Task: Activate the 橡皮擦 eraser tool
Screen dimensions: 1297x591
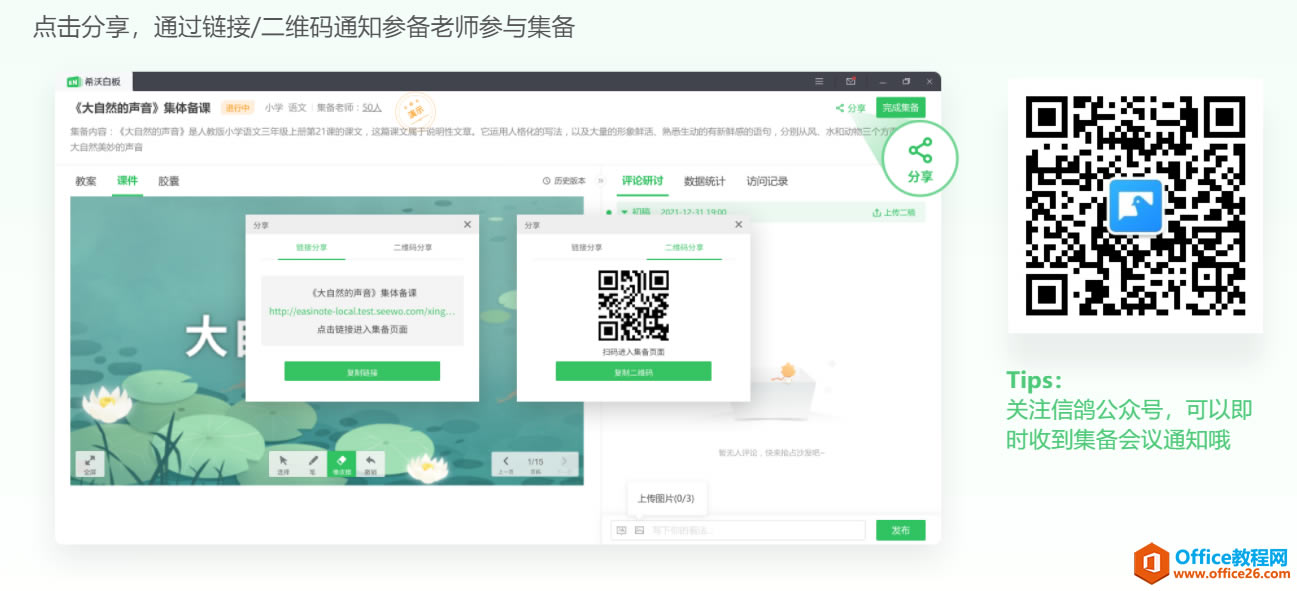Action: tap(341, 464)
